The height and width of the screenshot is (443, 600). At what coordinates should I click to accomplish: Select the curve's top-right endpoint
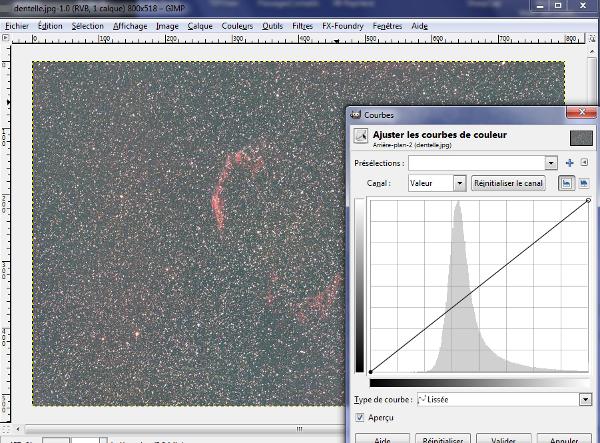coord(588,200)
